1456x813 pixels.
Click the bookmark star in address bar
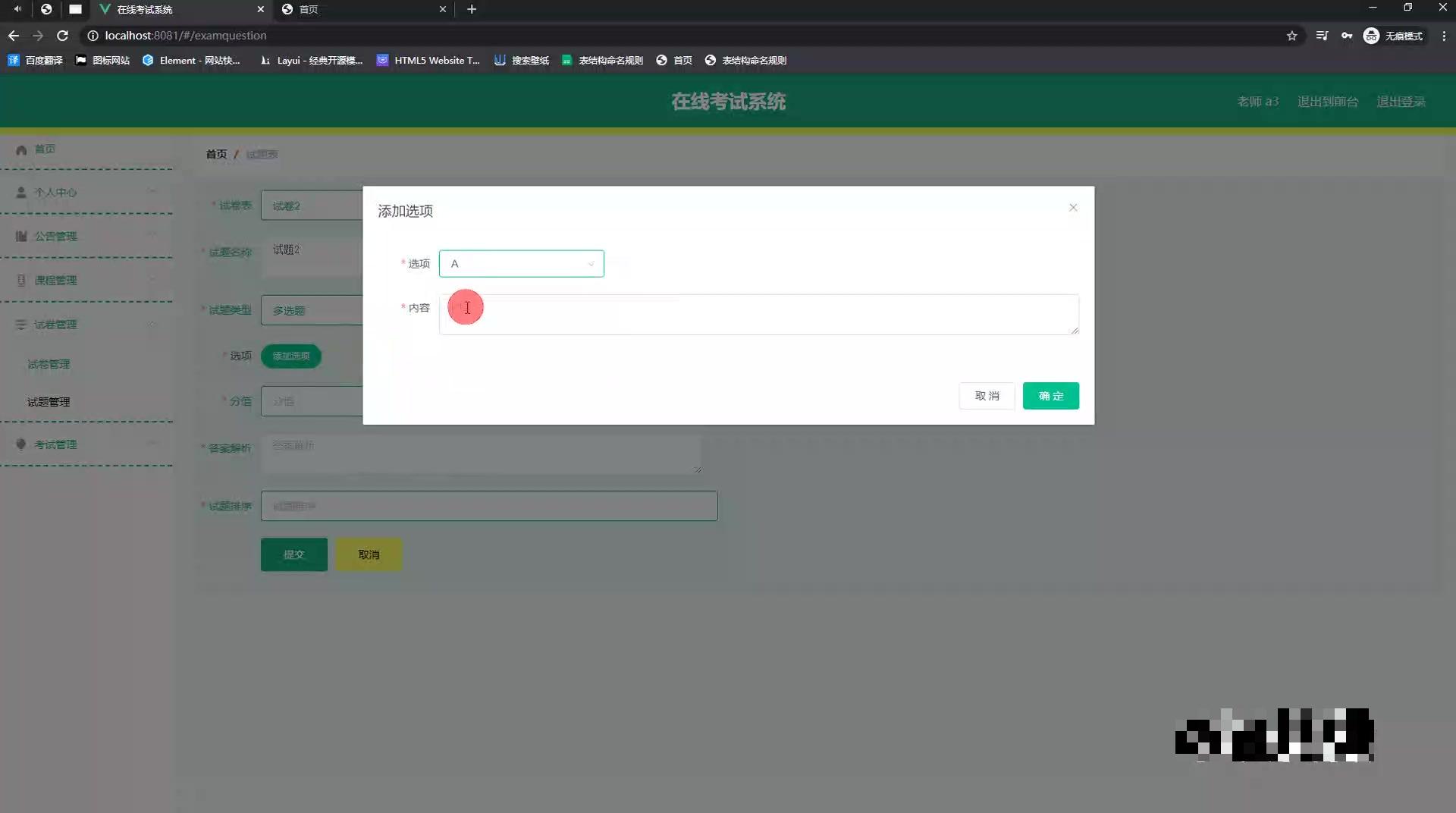point(1292,36)
